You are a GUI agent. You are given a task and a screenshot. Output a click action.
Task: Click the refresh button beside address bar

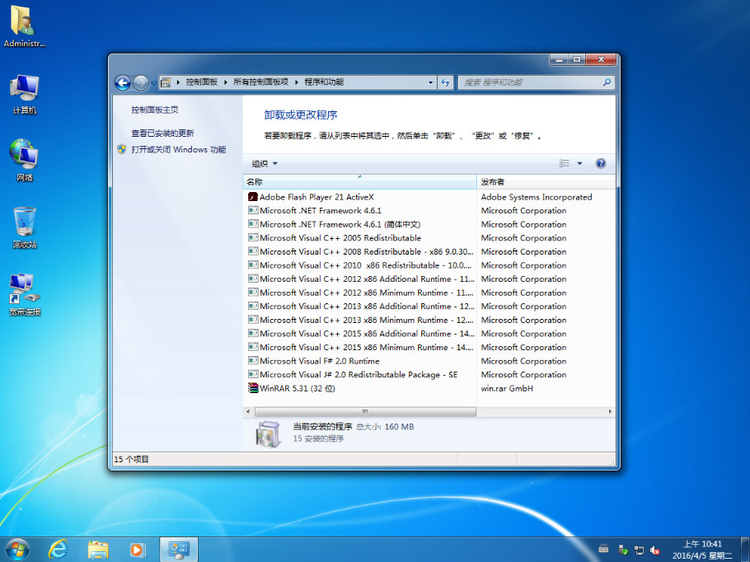click(445, 82)
